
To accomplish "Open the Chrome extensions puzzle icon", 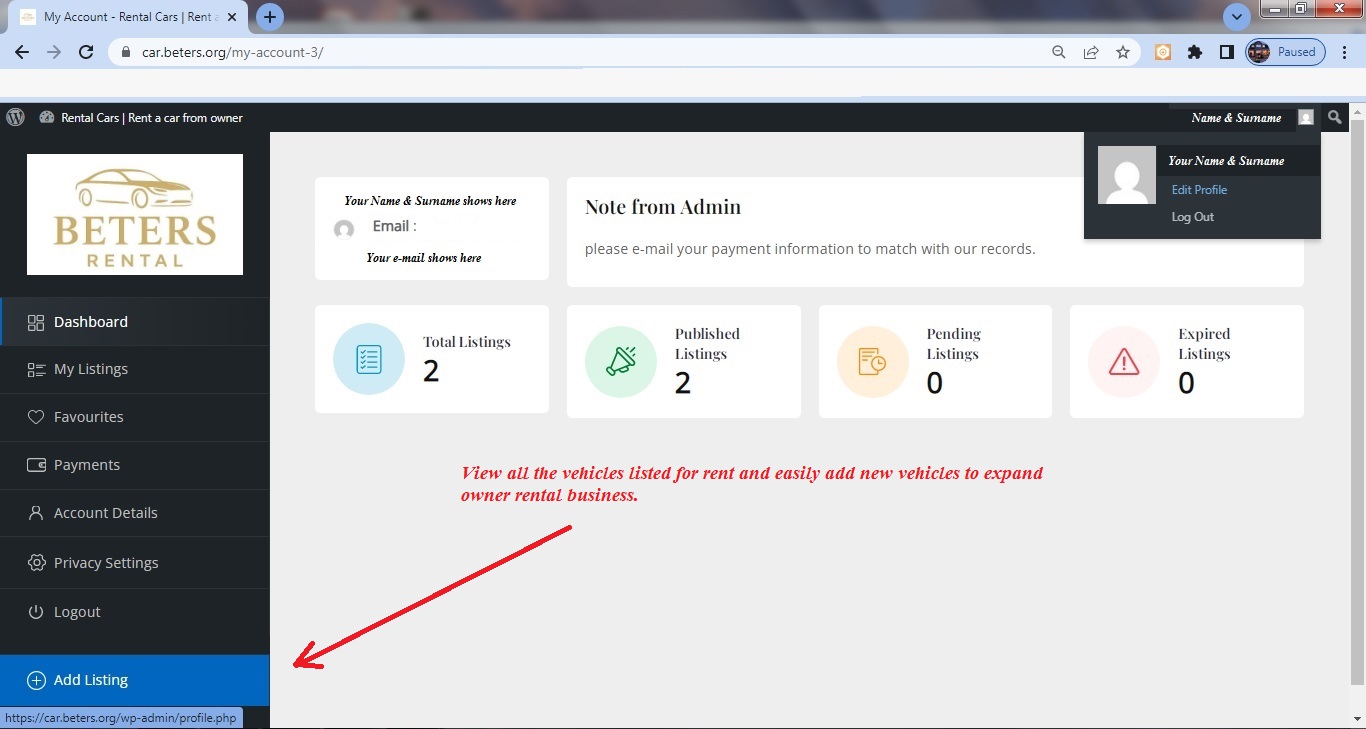I will pos(1195,52).
